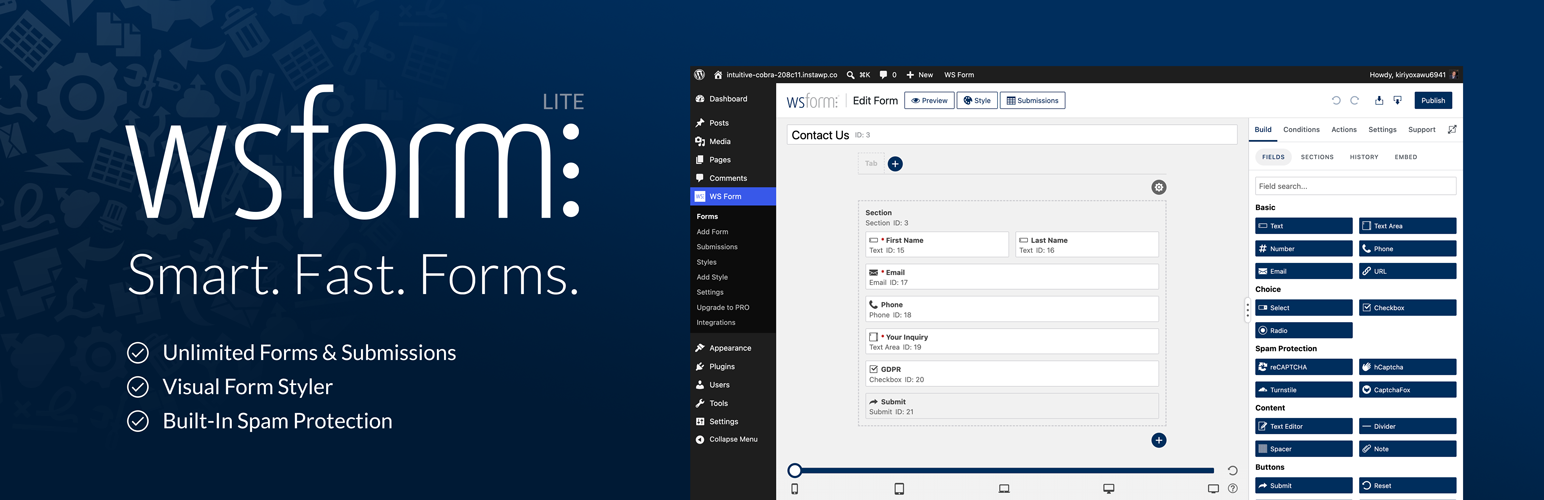Click the WordPress logo in admin bar

pos(700,75)
